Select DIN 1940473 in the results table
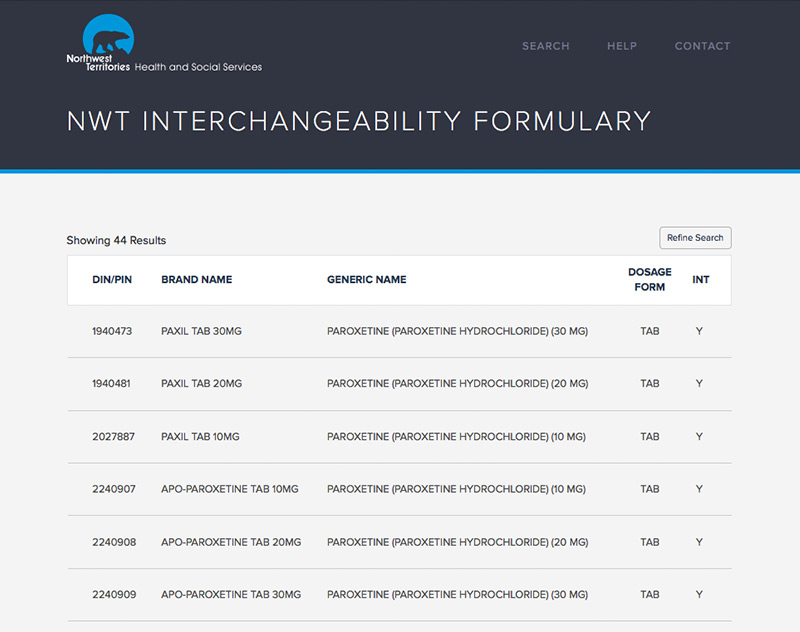The width and height of the screenshot is (800, 632). tap(112, 331)
